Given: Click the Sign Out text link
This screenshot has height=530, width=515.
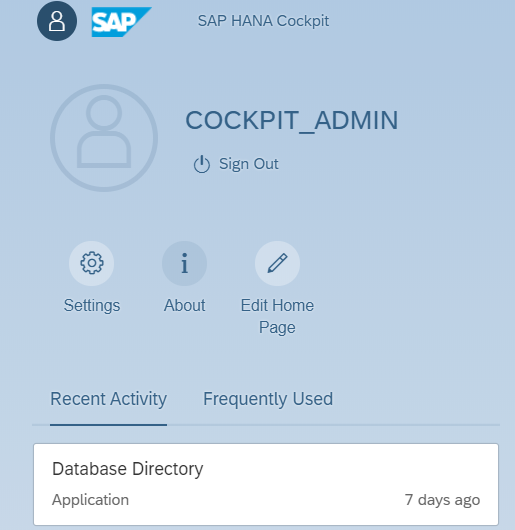Looking at the screenshot, I should pyautogui.click(x=249, y=164).
